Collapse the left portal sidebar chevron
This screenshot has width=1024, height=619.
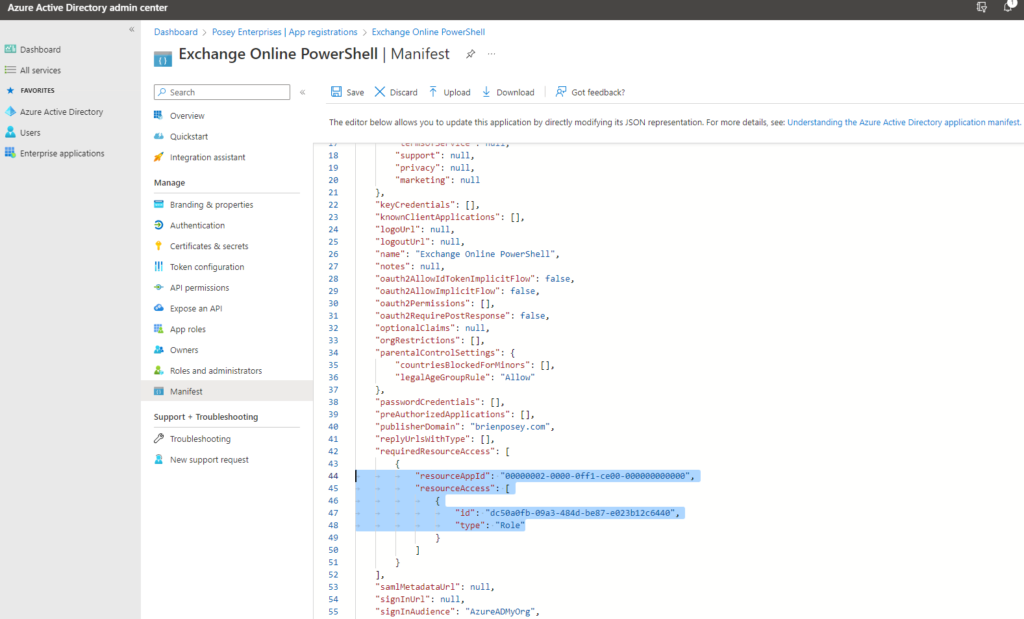[x=131, y=29]
